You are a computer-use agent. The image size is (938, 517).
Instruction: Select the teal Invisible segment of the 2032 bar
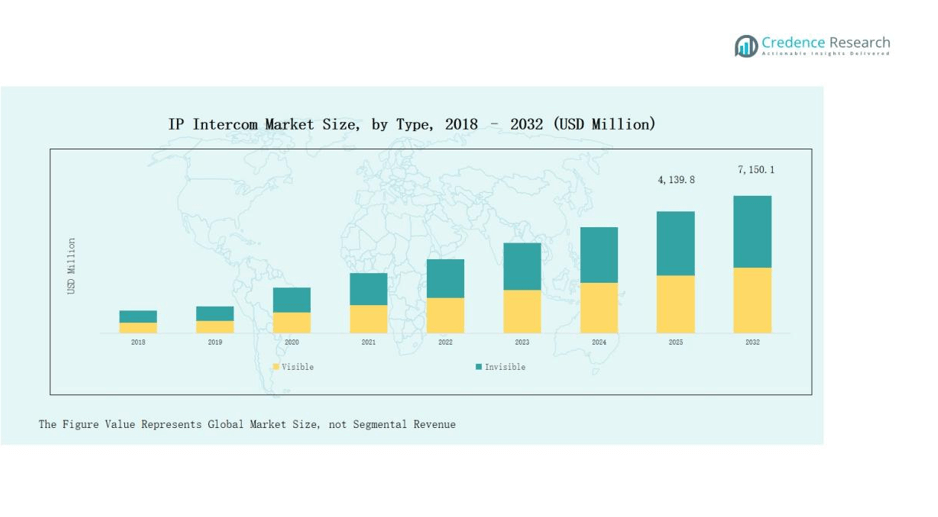point(752,231)
